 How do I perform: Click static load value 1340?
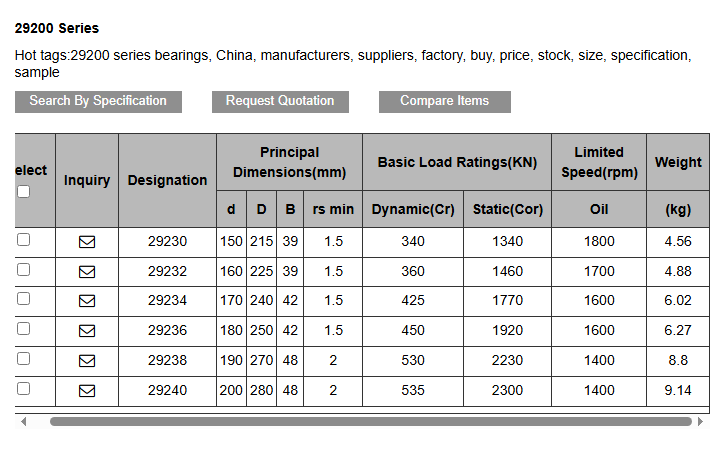(508, 242)
